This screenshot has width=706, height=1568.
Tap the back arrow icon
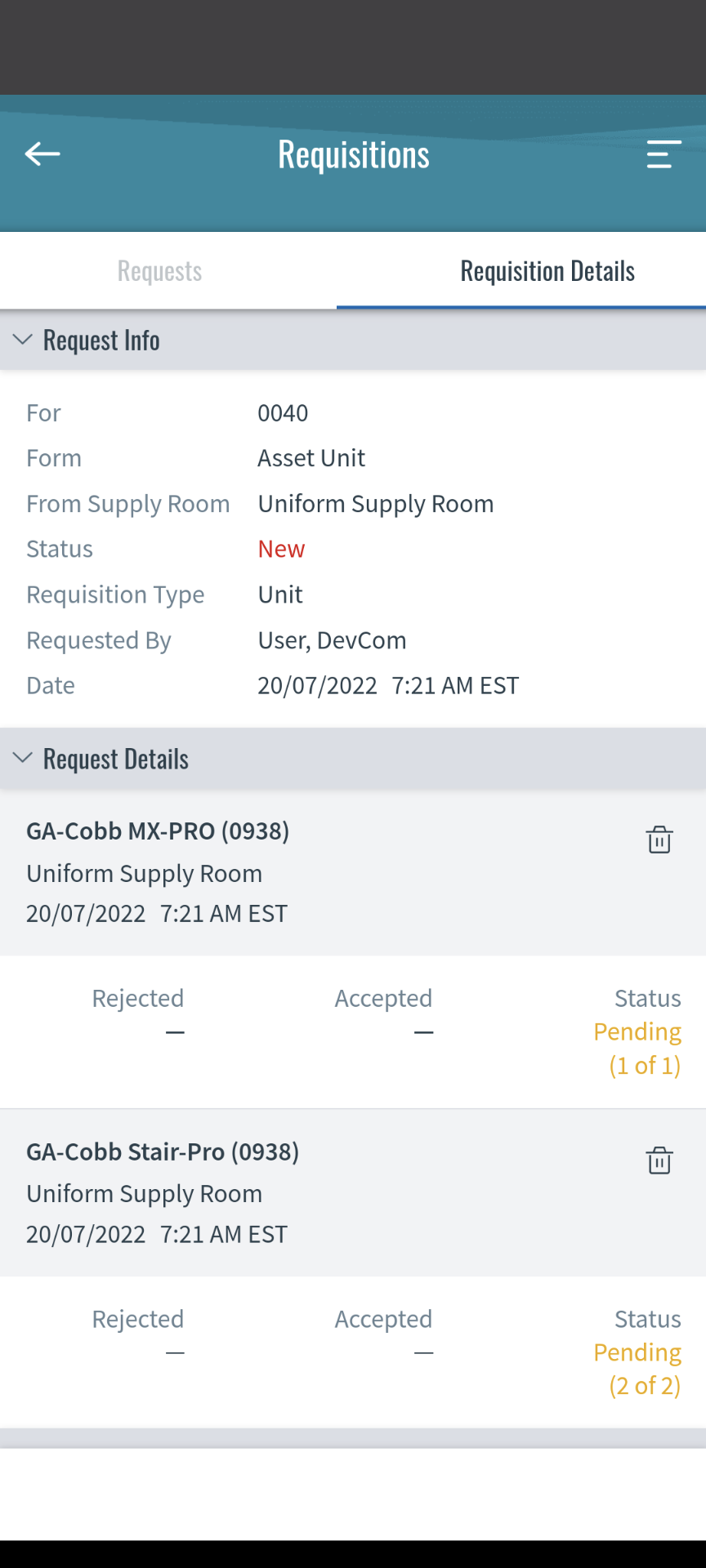[x=42, y=154]
